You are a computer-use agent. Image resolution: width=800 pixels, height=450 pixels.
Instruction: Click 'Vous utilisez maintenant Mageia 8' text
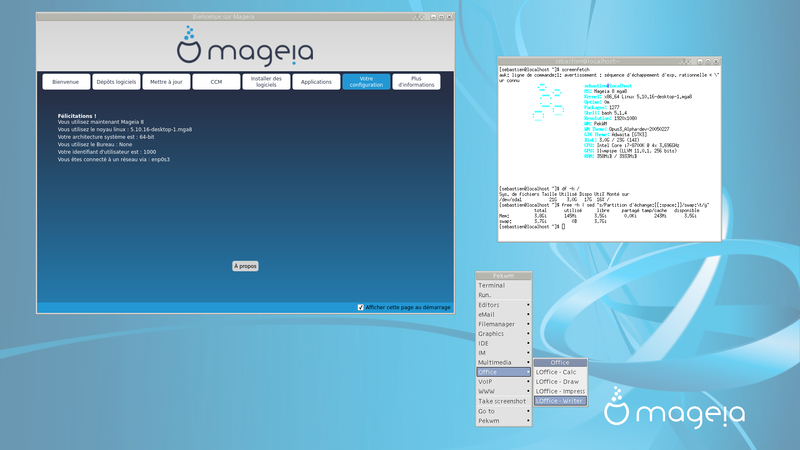tap(101, 122)
